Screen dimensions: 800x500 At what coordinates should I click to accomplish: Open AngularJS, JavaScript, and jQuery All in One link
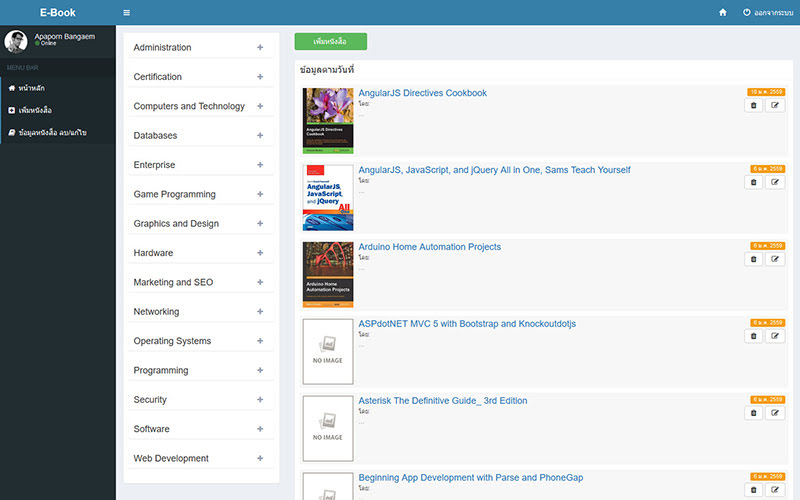click(494, 170)
